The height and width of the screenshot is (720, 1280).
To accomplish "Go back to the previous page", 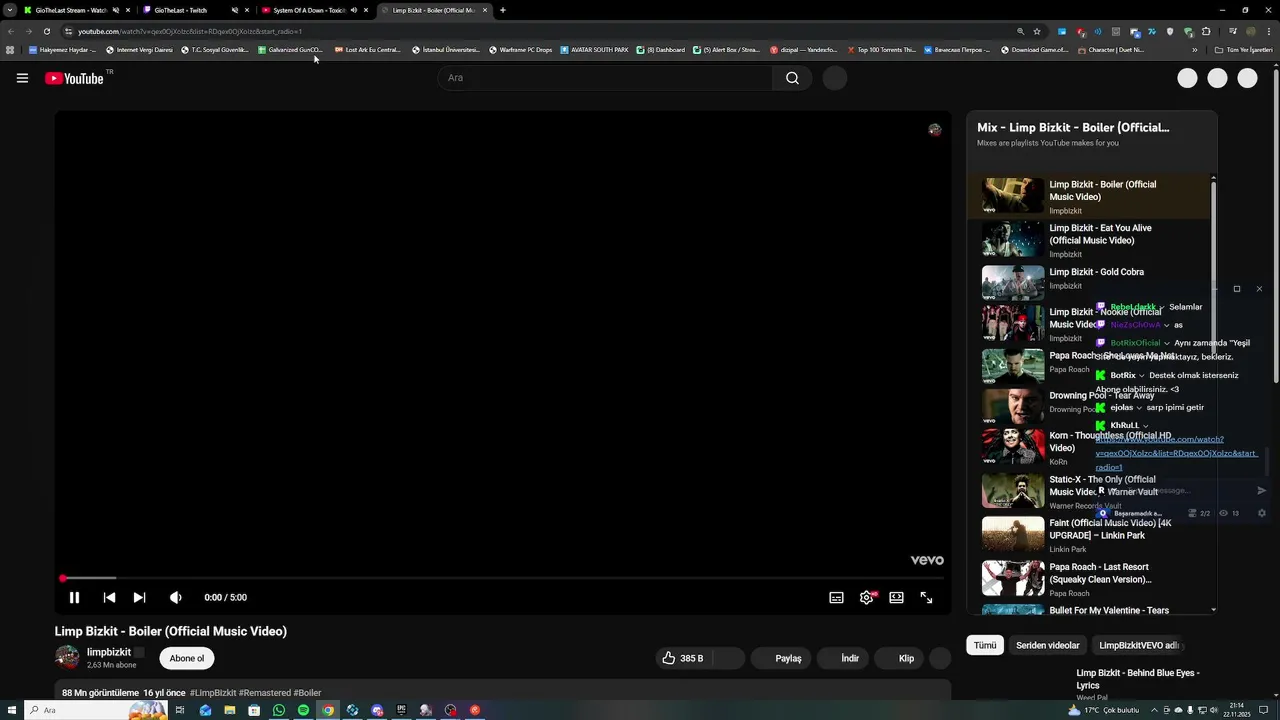I will pyautogui.click(x=11, y=31).
